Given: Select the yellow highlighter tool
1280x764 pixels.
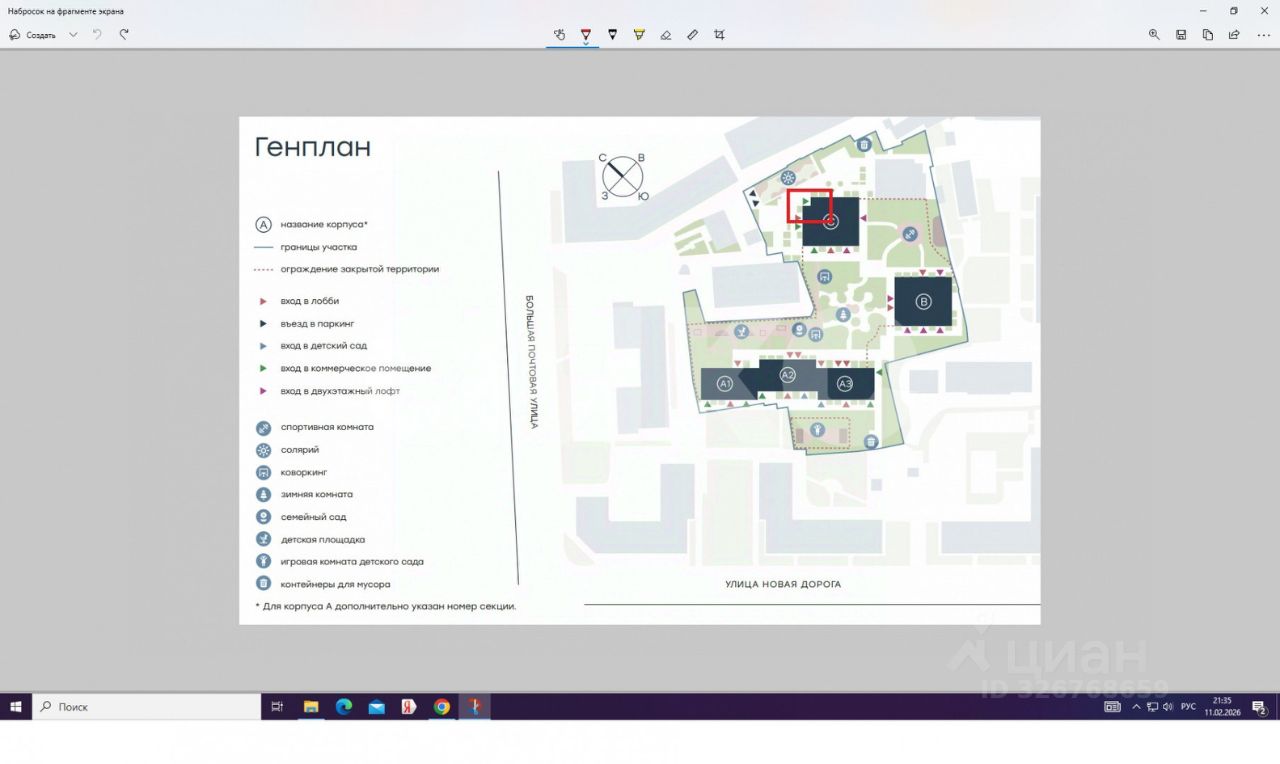Looking at the screenshot, I should pyautogui.click(x=639, y=34).
